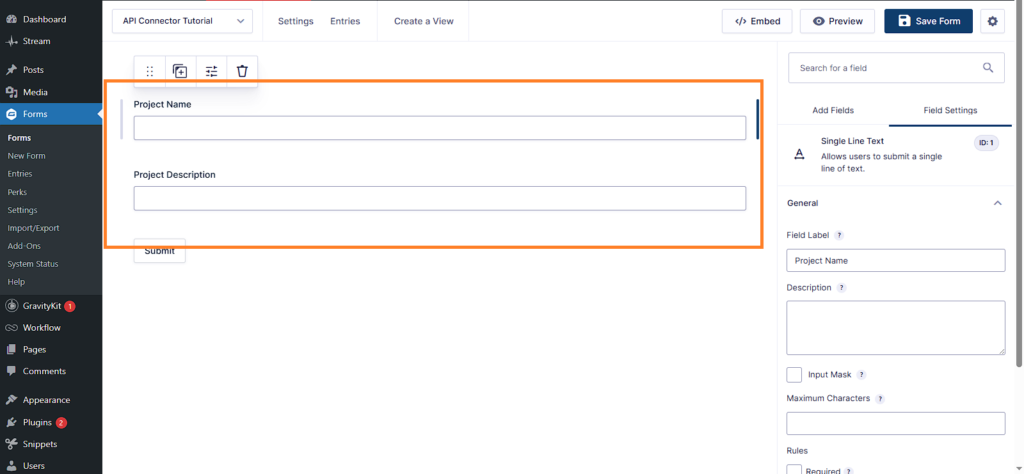Open System Status in the Forms submenu
Image resolution: width=1024 pixels, height=474 pixels.
coord(33,264)
